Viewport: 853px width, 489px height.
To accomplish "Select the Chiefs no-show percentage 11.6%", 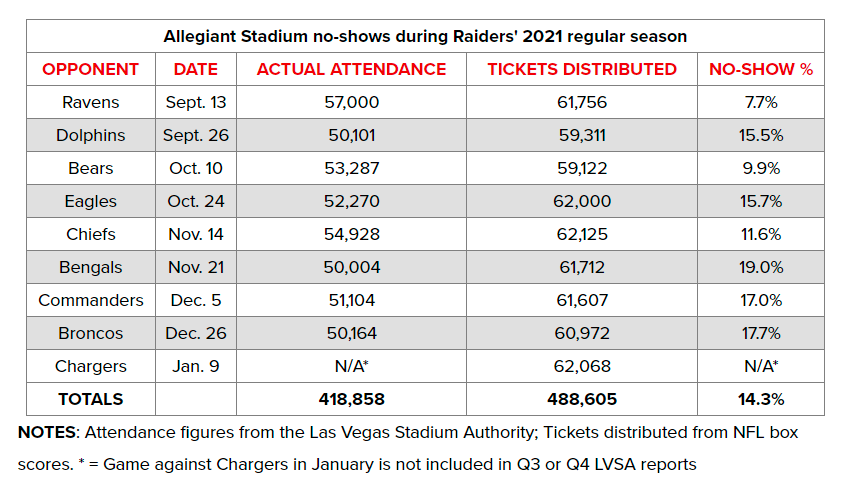I will 760,234.
